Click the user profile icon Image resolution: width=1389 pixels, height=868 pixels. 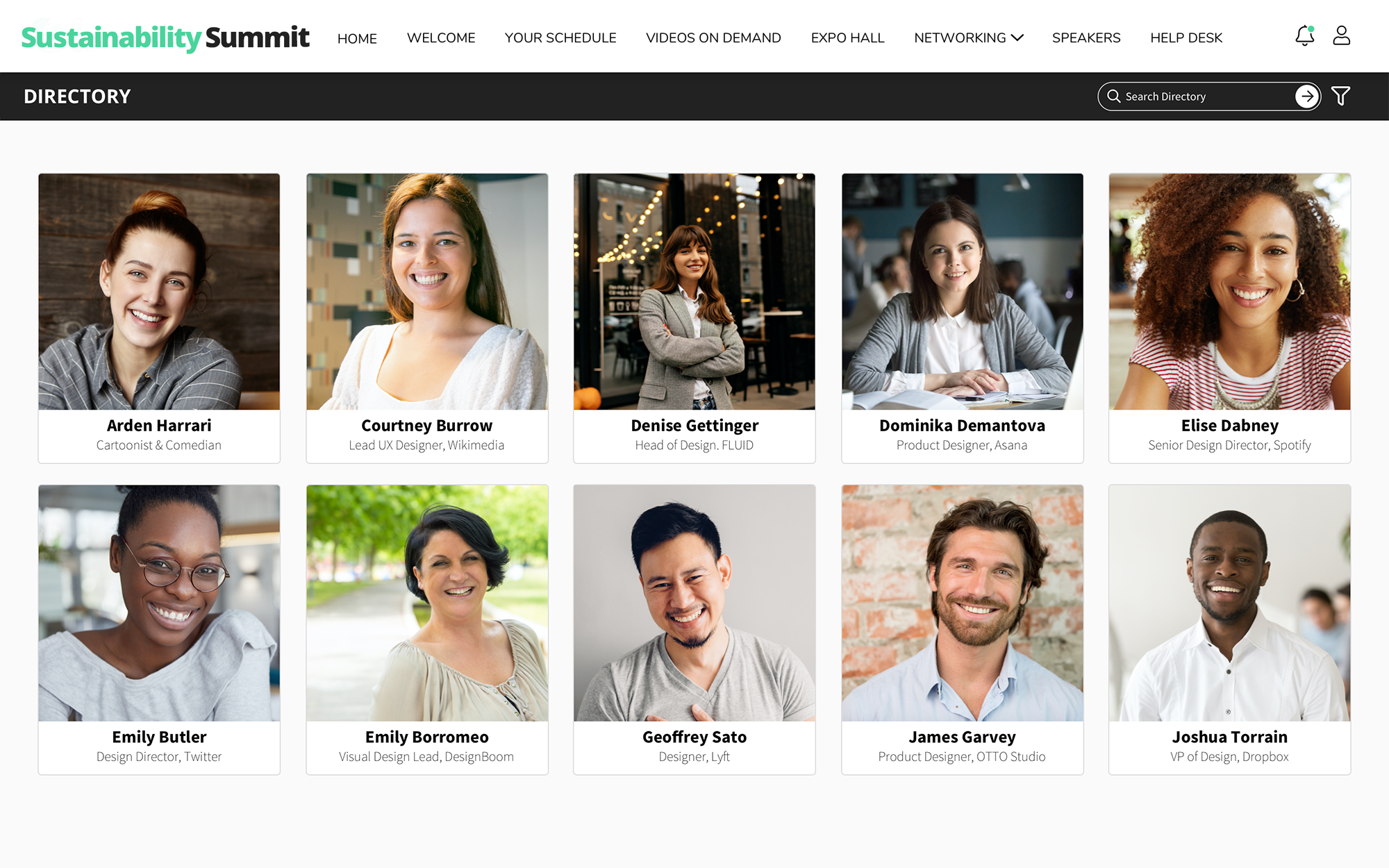[1341, 36]
